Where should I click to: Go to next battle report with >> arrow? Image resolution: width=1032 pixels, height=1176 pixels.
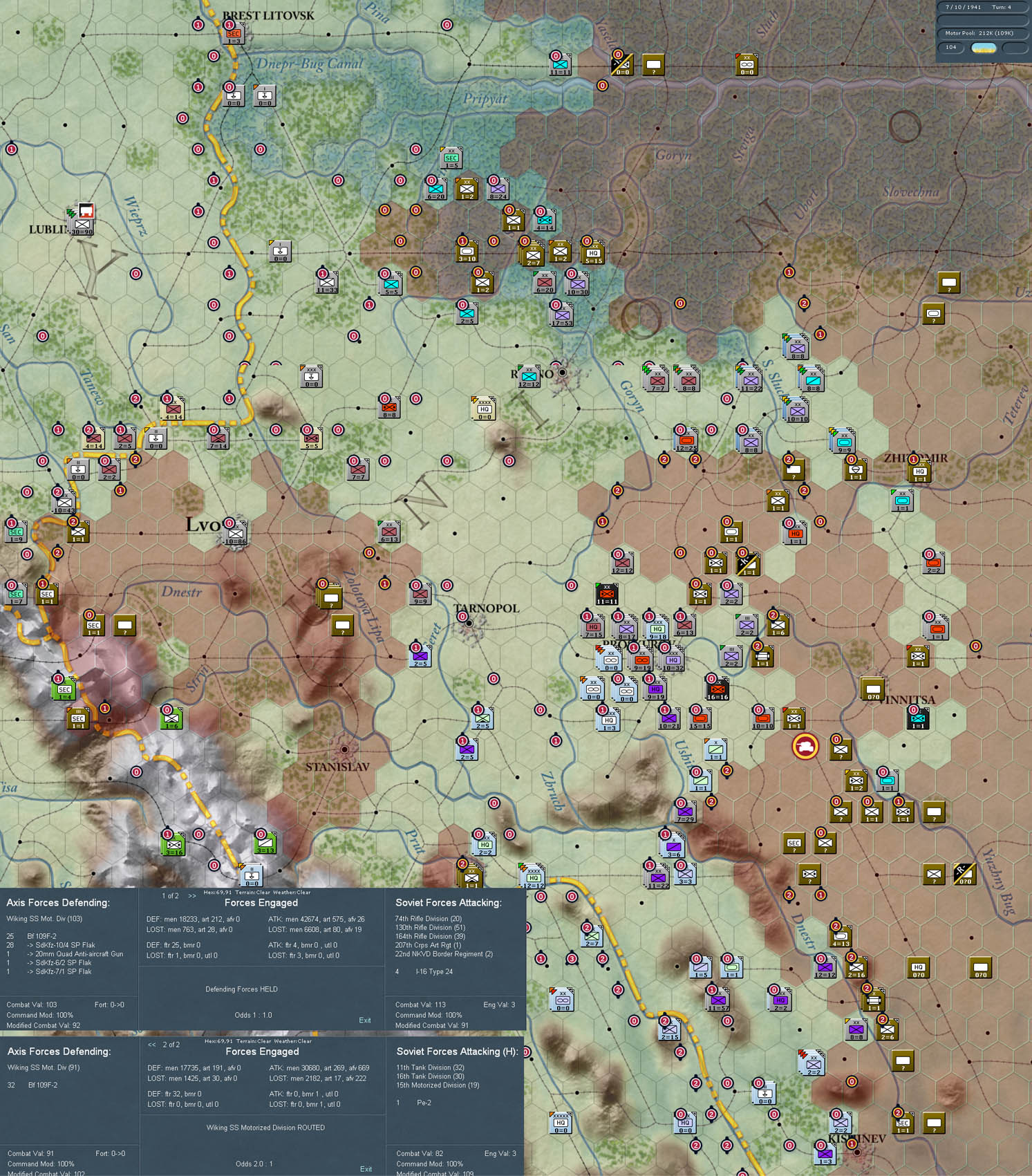192,896
